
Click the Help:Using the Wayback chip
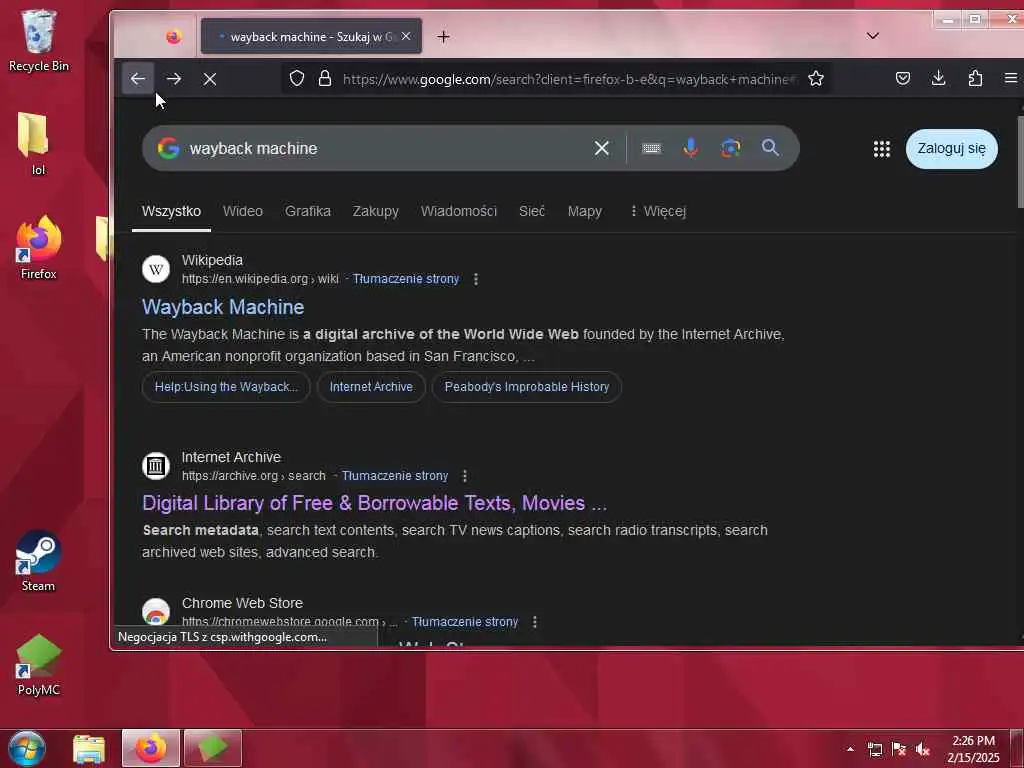tap(226, 387)
